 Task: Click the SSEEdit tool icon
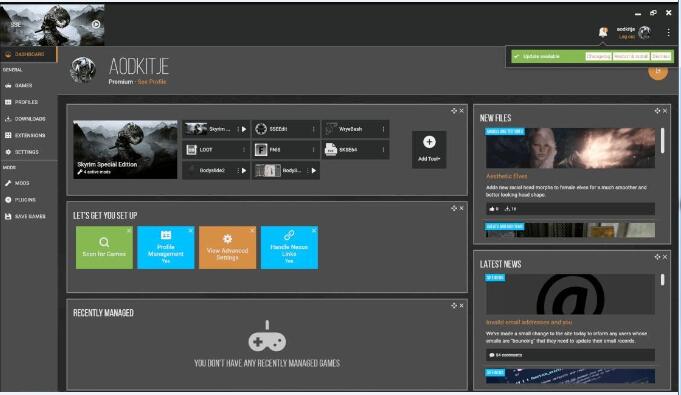click(261, 129)
